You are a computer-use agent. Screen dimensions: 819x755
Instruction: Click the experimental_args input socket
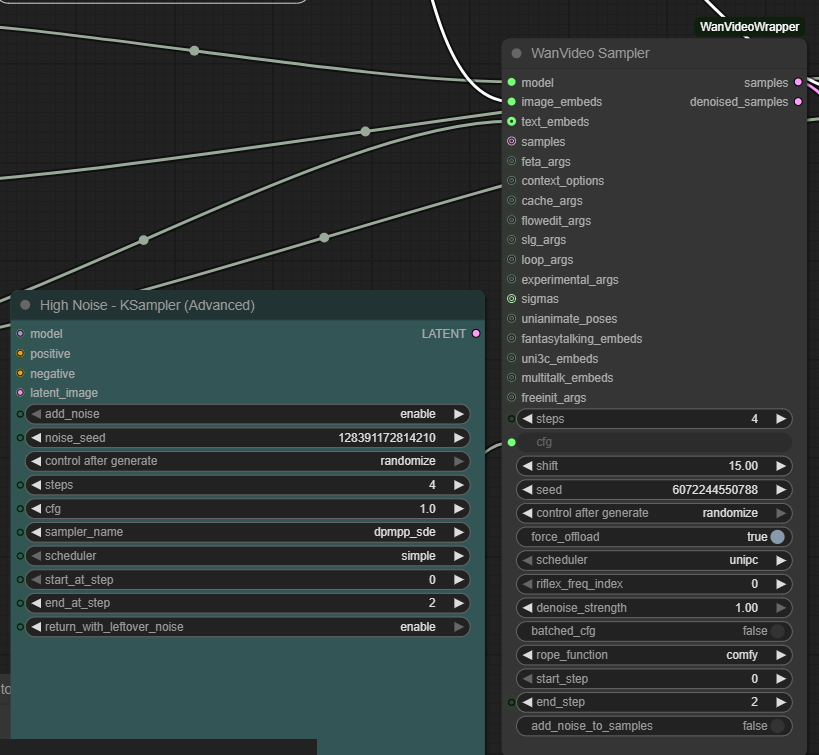tap(511, 279)
